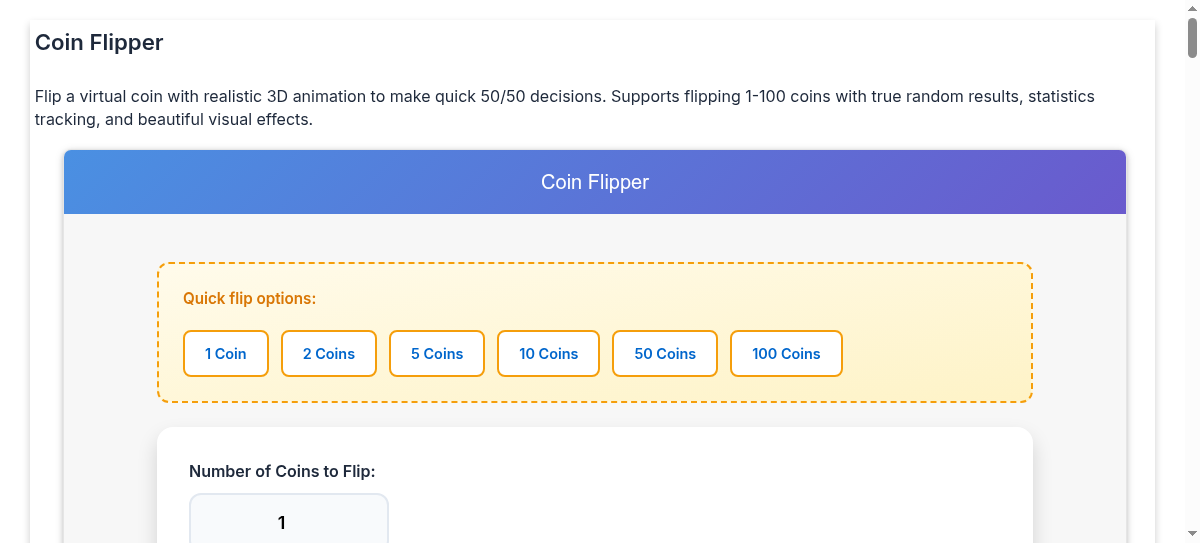Flip 100 Coins using the quick button
1200x543 pixels.
coord(786,354)
